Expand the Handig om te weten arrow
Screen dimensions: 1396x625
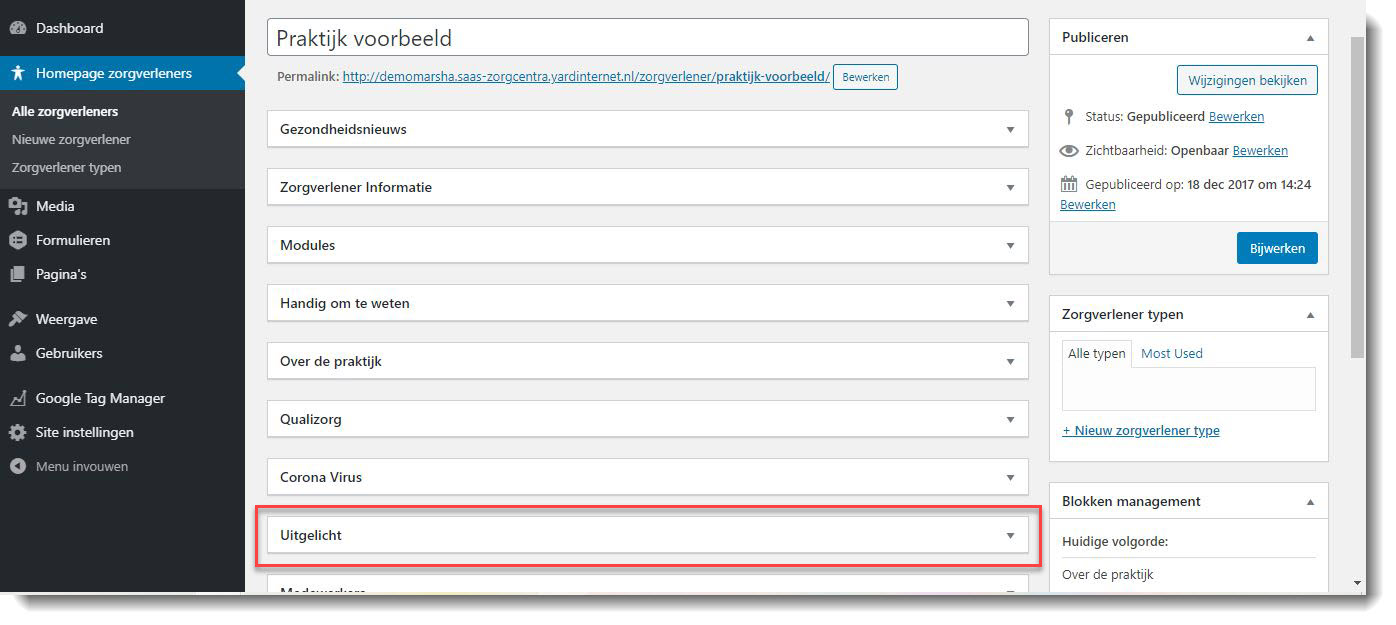1010,304
